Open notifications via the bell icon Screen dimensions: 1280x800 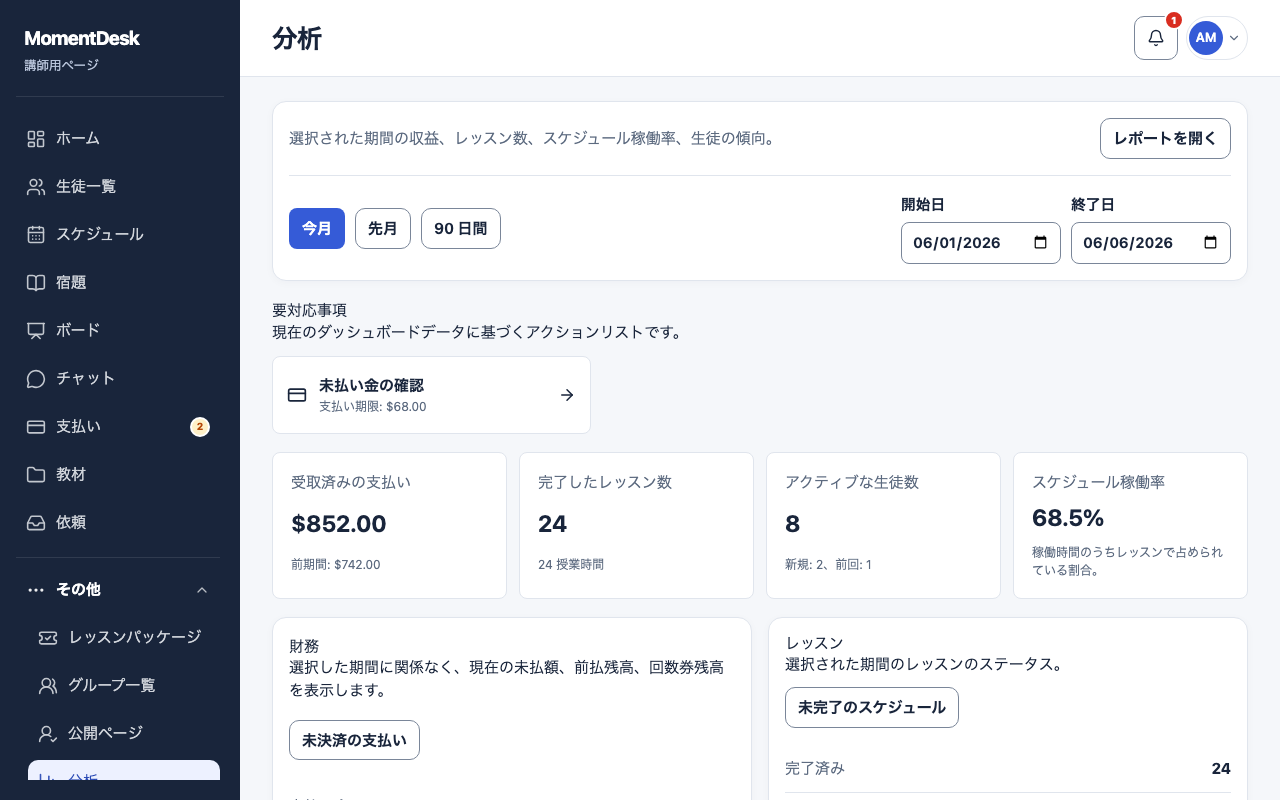1156,38
